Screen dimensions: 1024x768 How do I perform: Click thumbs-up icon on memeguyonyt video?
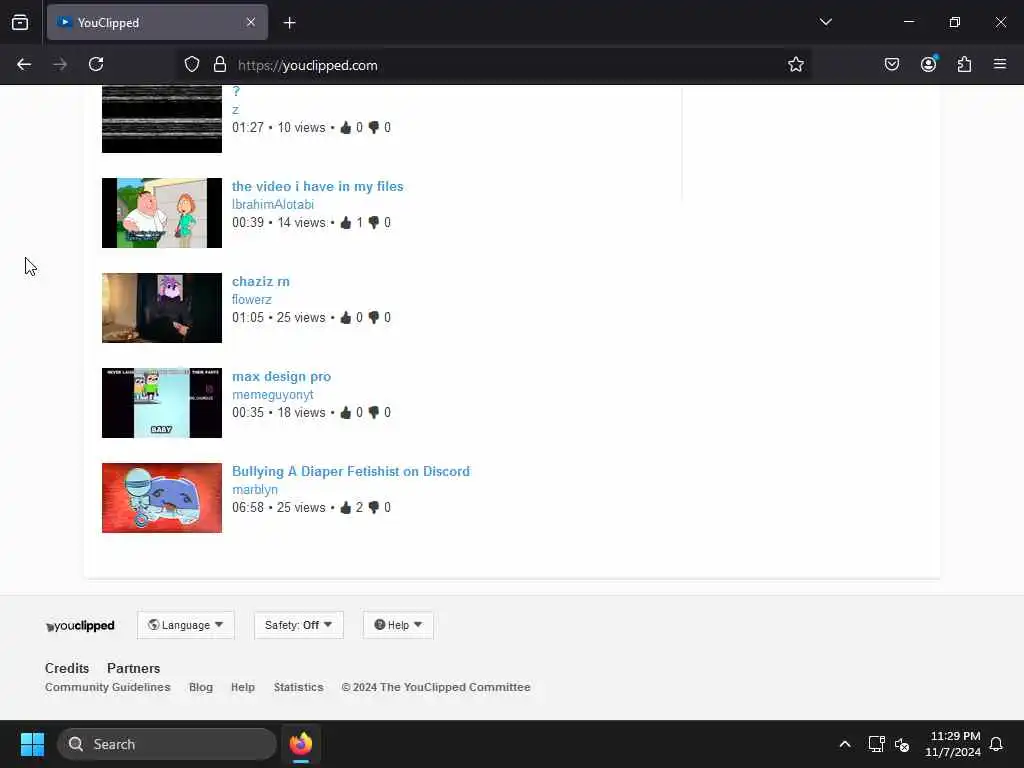coord(346,413)
